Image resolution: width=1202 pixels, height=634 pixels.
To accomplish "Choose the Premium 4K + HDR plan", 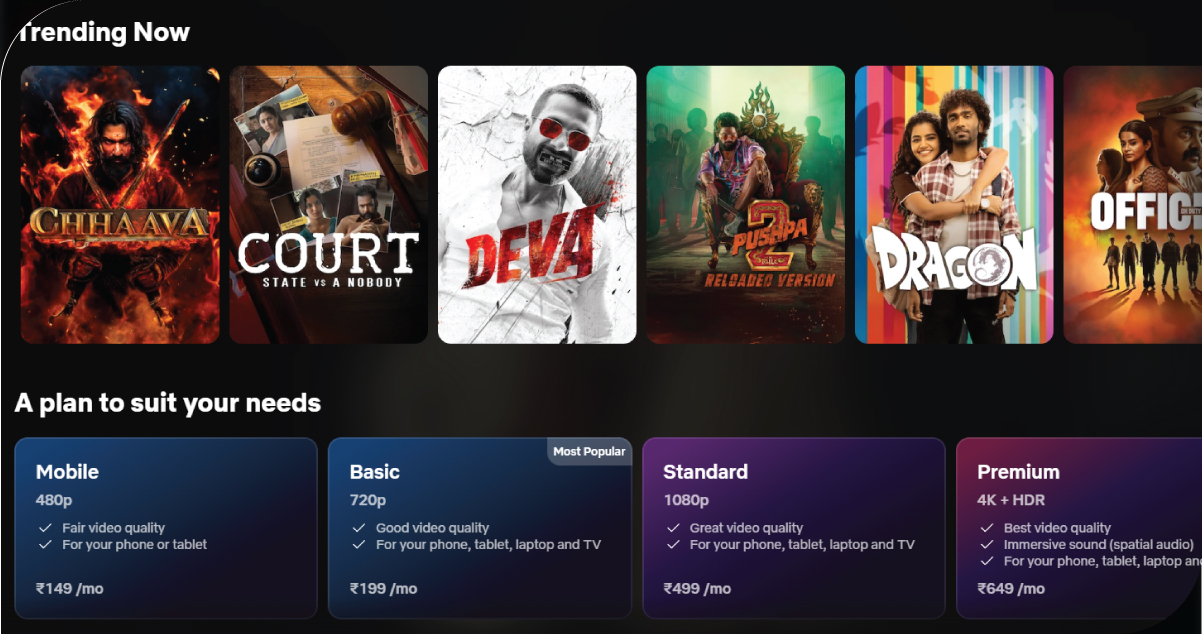I will [1079, 528].
